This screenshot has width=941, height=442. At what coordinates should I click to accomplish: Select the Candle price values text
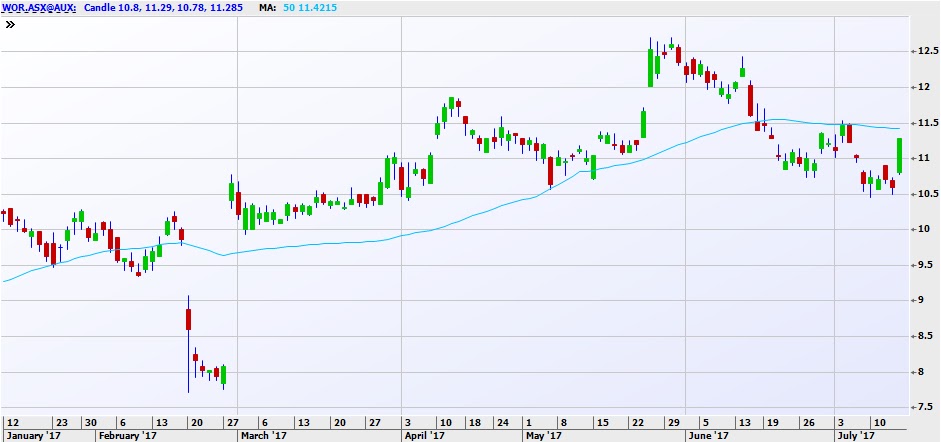click(x=164, y=8)
